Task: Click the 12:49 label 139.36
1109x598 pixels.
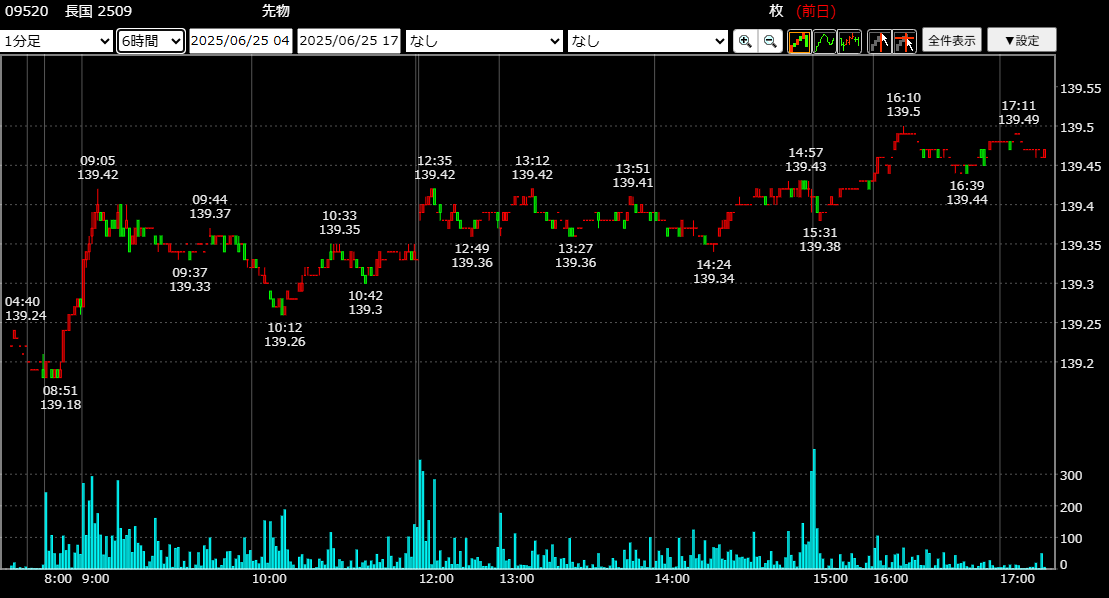Action: (x=472, y=255)
